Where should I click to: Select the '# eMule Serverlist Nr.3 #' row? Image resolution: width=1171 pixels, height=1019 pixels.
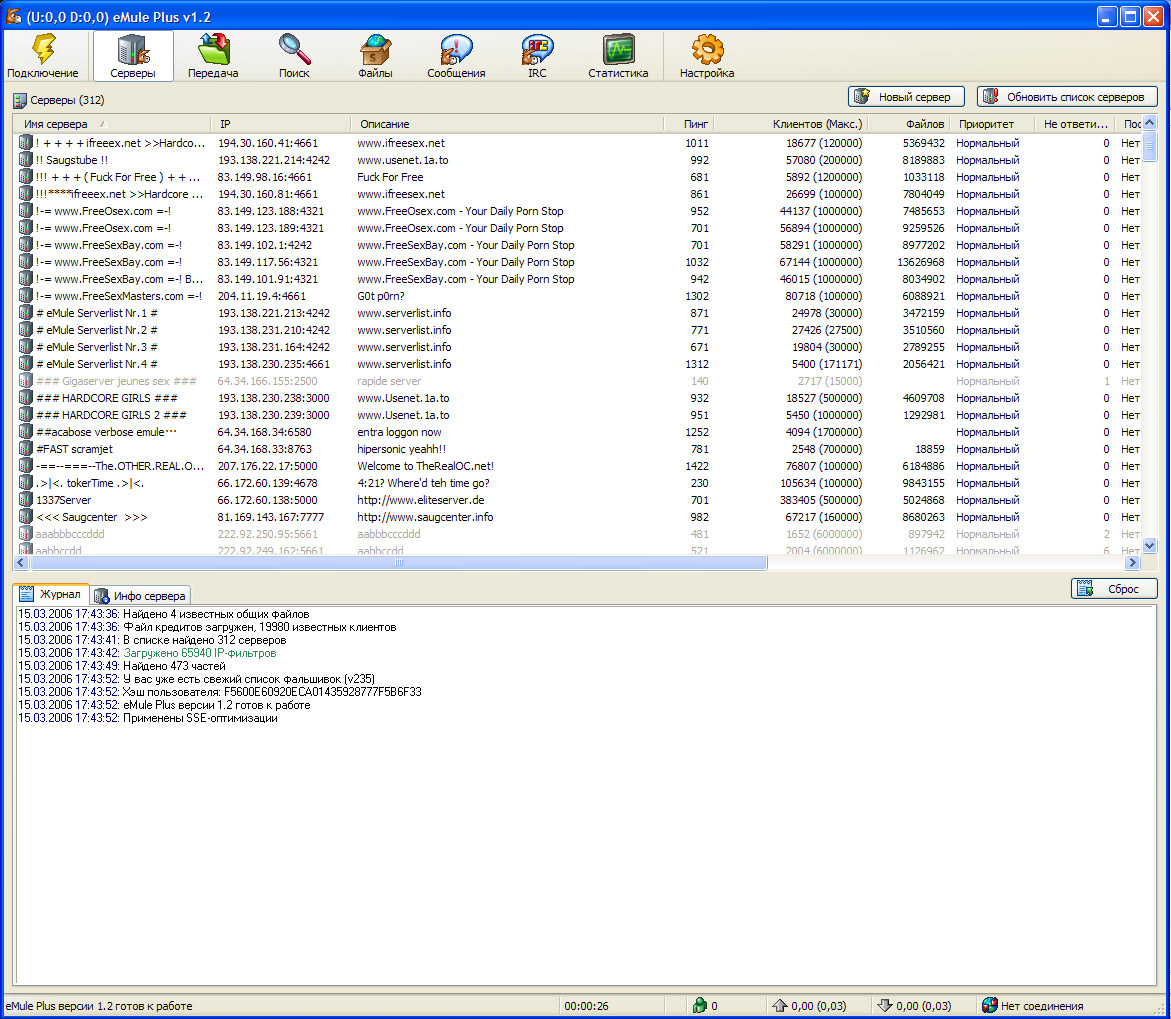[x=579, y=347]
